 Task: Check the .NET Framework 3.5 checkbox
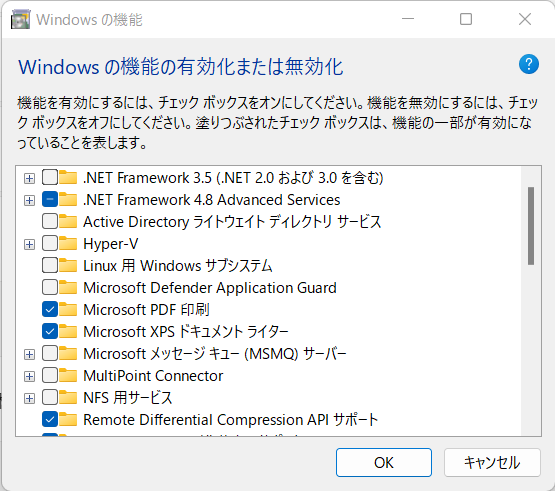50,177
